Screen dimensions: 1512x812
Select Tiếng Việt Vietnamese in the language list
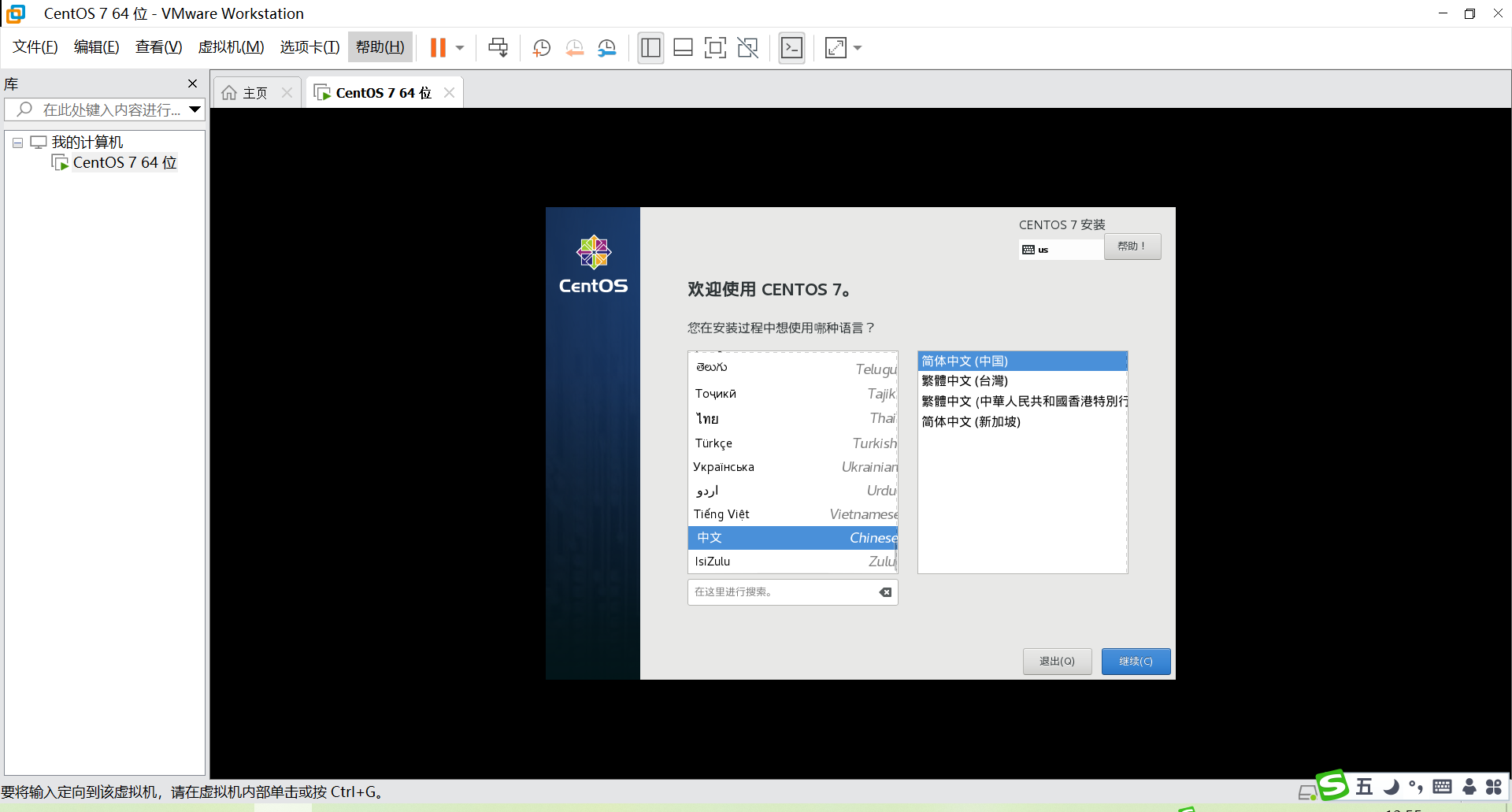click(793, 514)
